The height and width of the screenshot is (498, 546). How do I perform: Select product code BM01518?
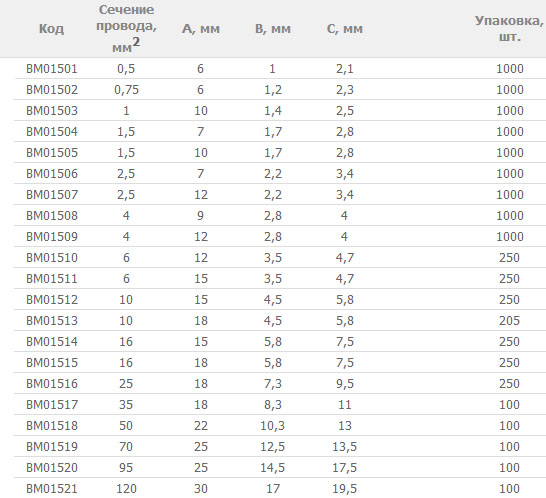[x=52, y=426]
